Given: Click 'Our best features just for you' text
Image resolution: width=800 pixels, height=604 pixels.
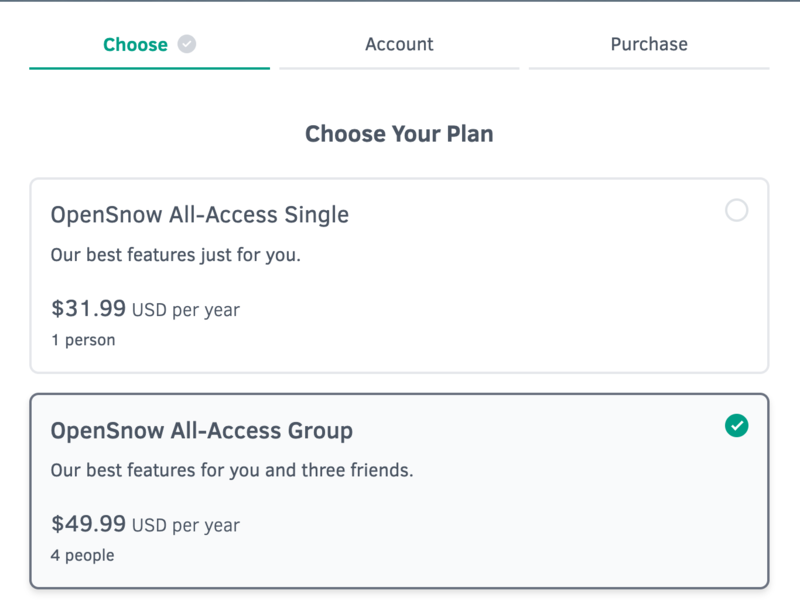Looking at the screenshot, I should (176, 255).
